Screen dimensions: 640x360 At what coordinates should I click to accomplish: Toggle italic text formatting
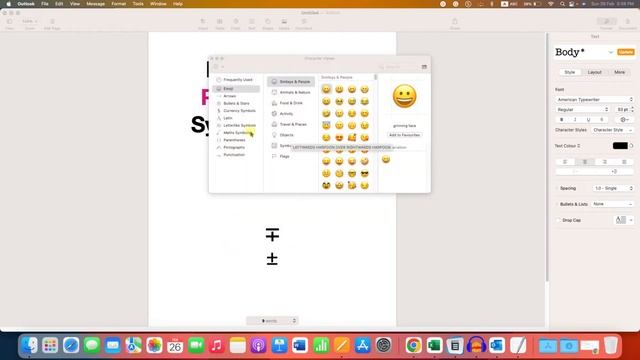575,120
